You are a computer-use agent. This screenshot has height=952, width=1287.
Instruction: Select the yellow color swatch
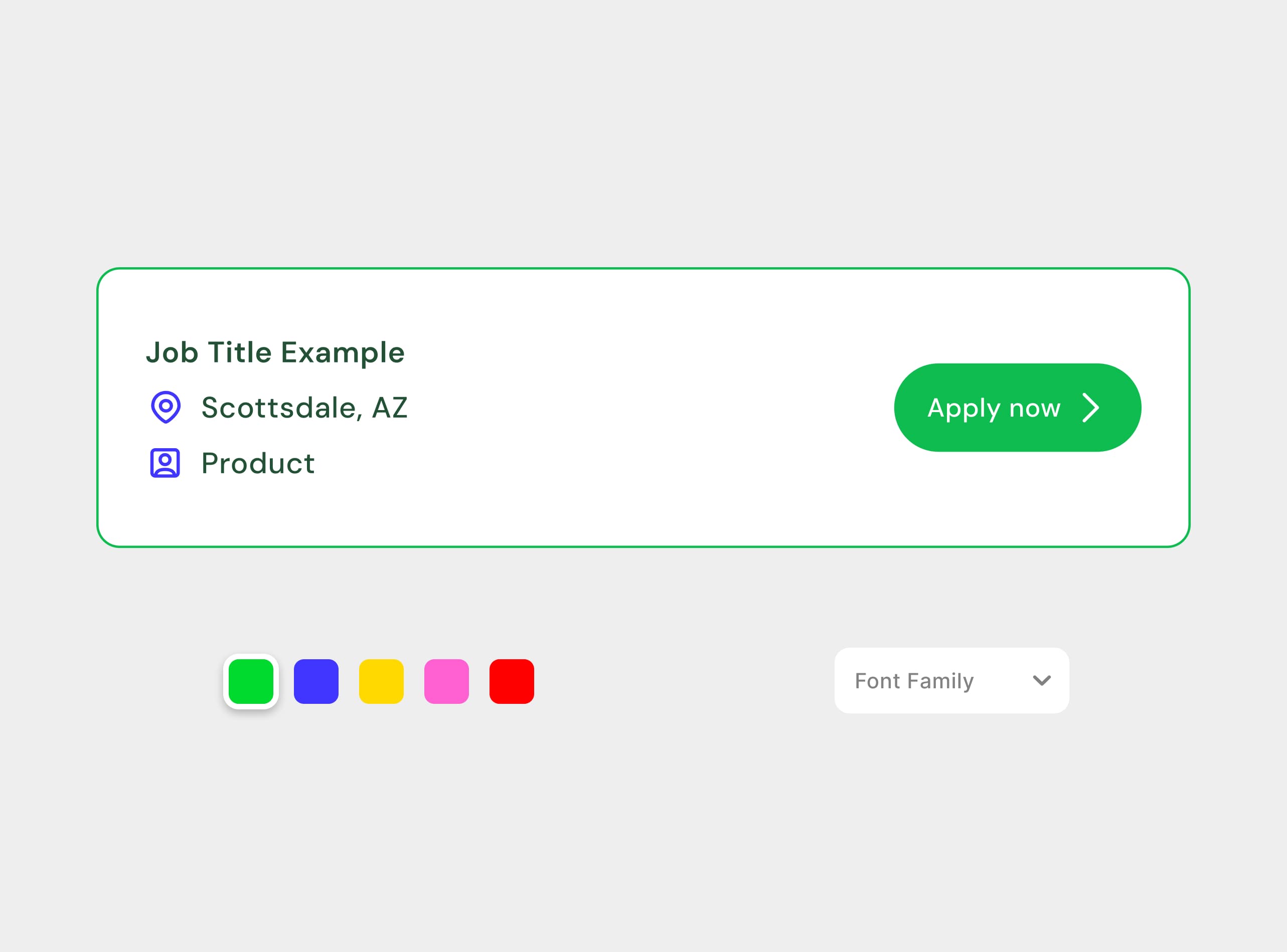381,681
